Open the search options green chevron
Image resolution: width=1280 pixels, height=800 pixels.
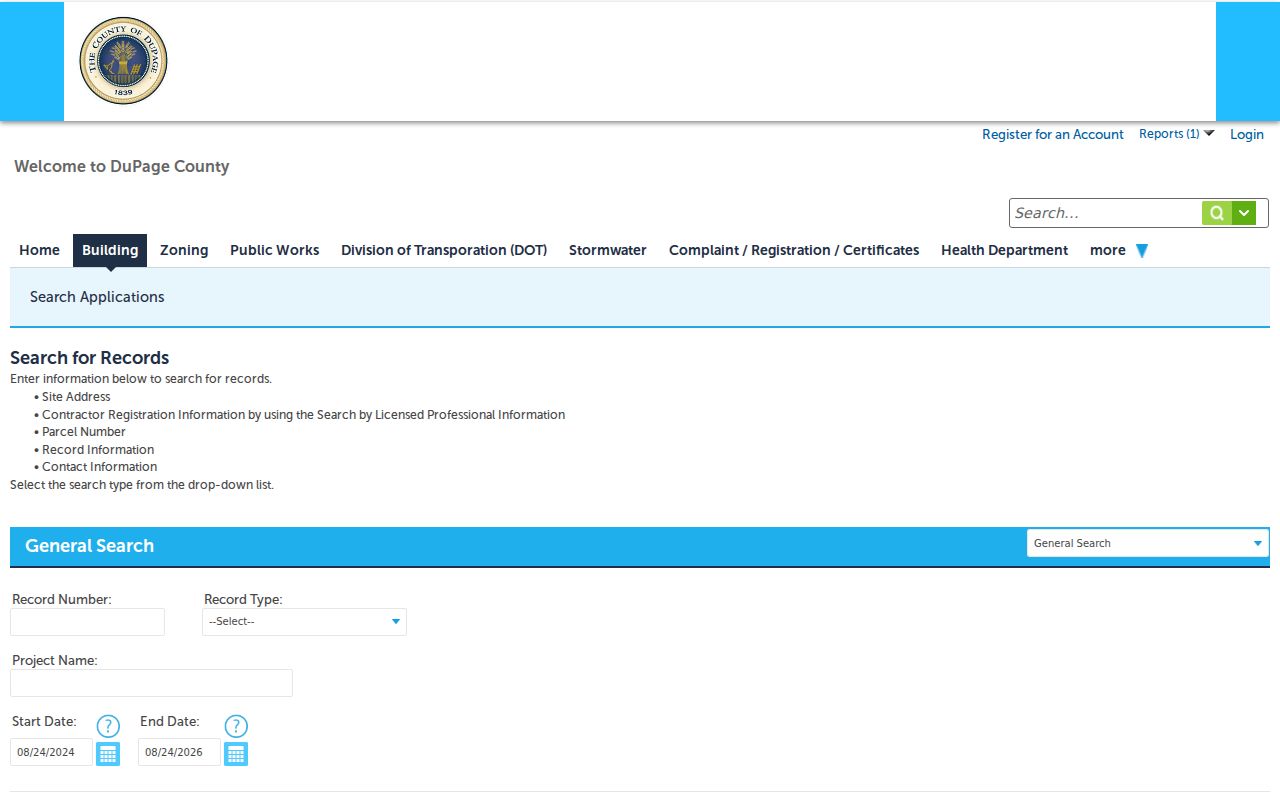pos(1244,213)
